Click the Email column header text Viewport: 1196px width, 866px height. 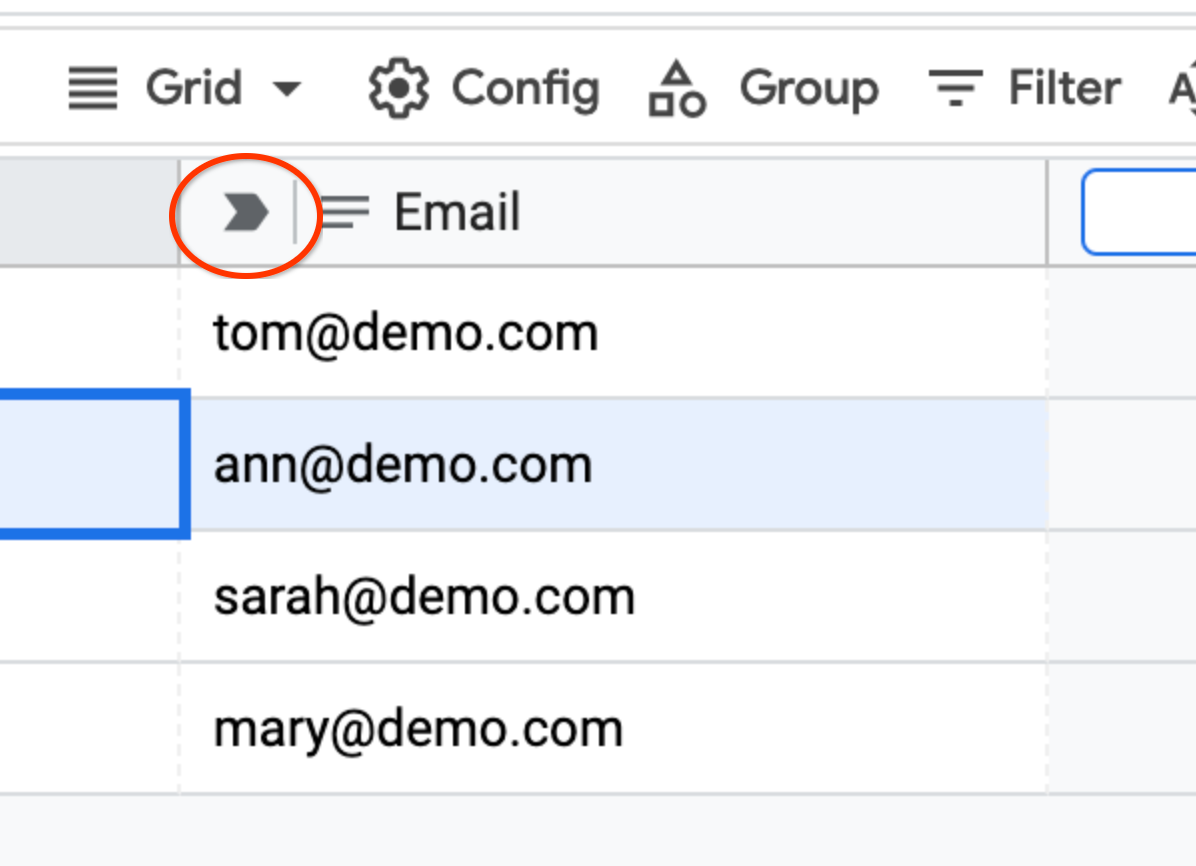456,212
